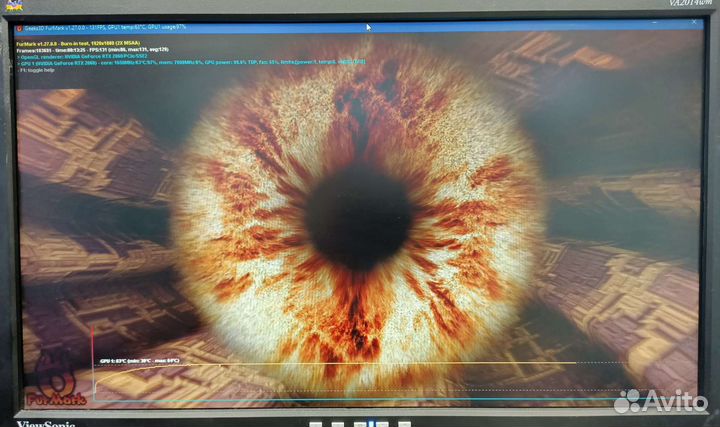Click the Frames and FPS stats line
720x427 pixels.
click(x=92, y=50)
